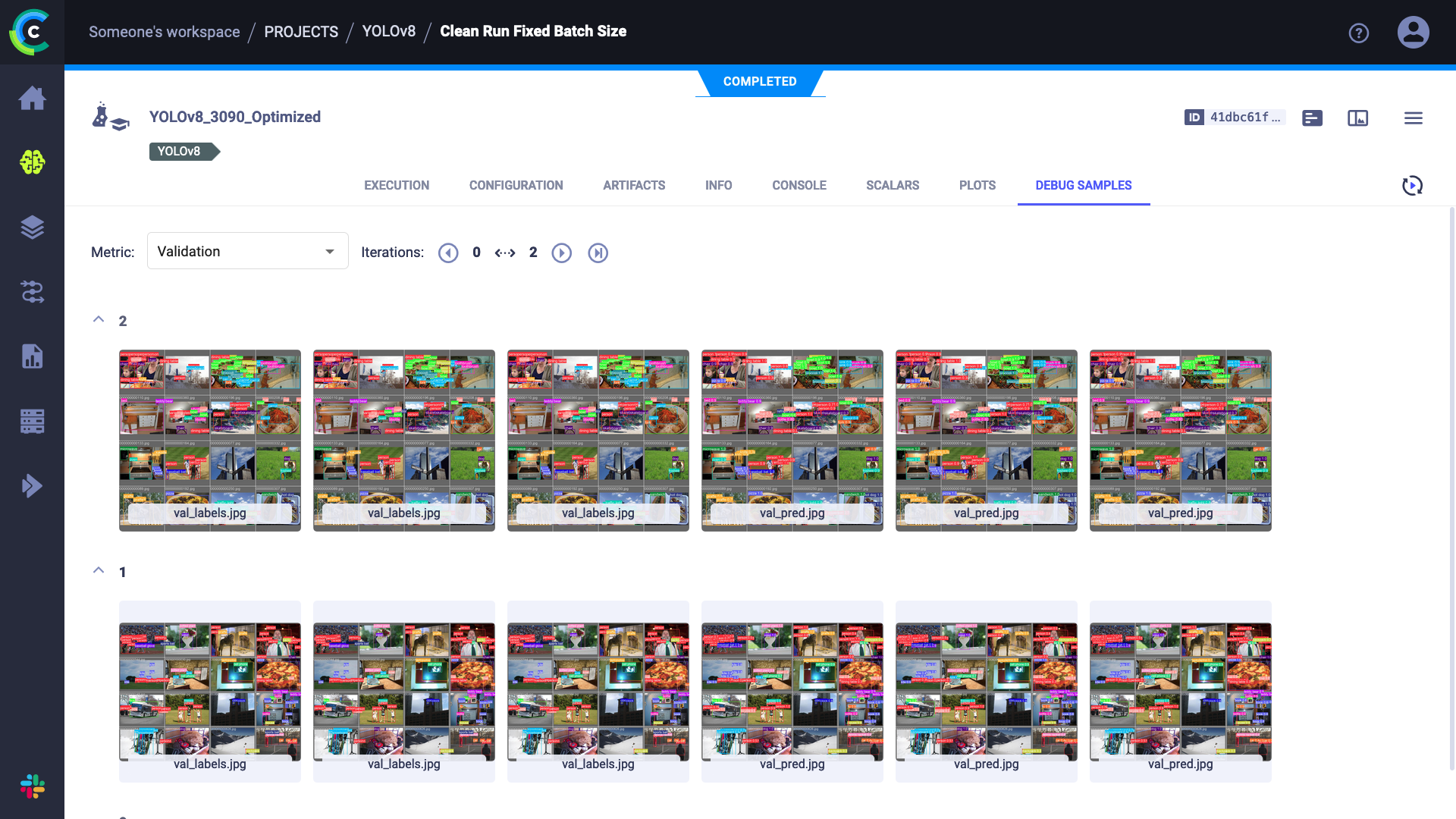1456x819 pixels.
Task: Open the brain Projects icon in sidebar
Action: click(32, 162)
